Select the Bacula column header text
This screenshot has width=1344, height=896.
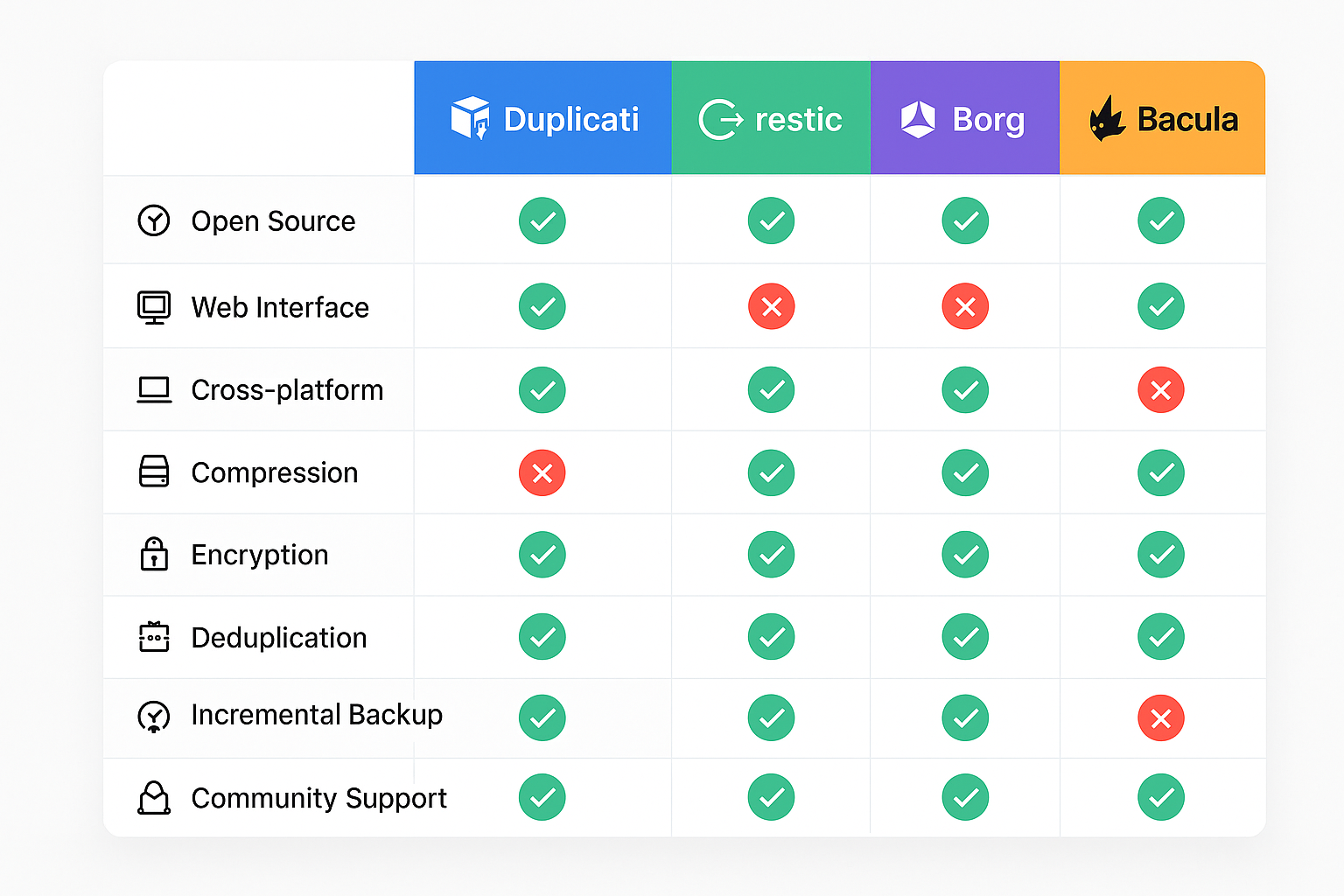click(x=1187, y=119)
